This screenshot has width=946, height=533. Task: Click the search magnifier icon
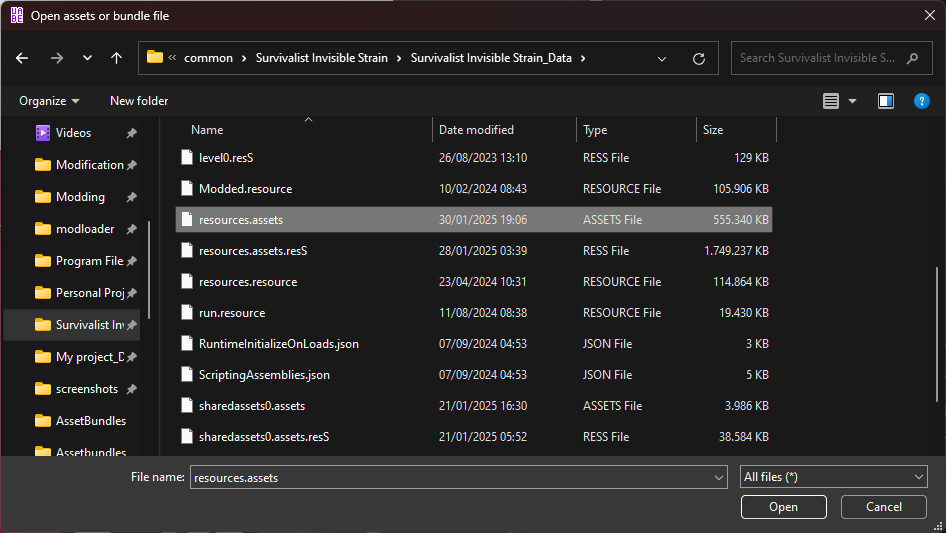point(913,58)
